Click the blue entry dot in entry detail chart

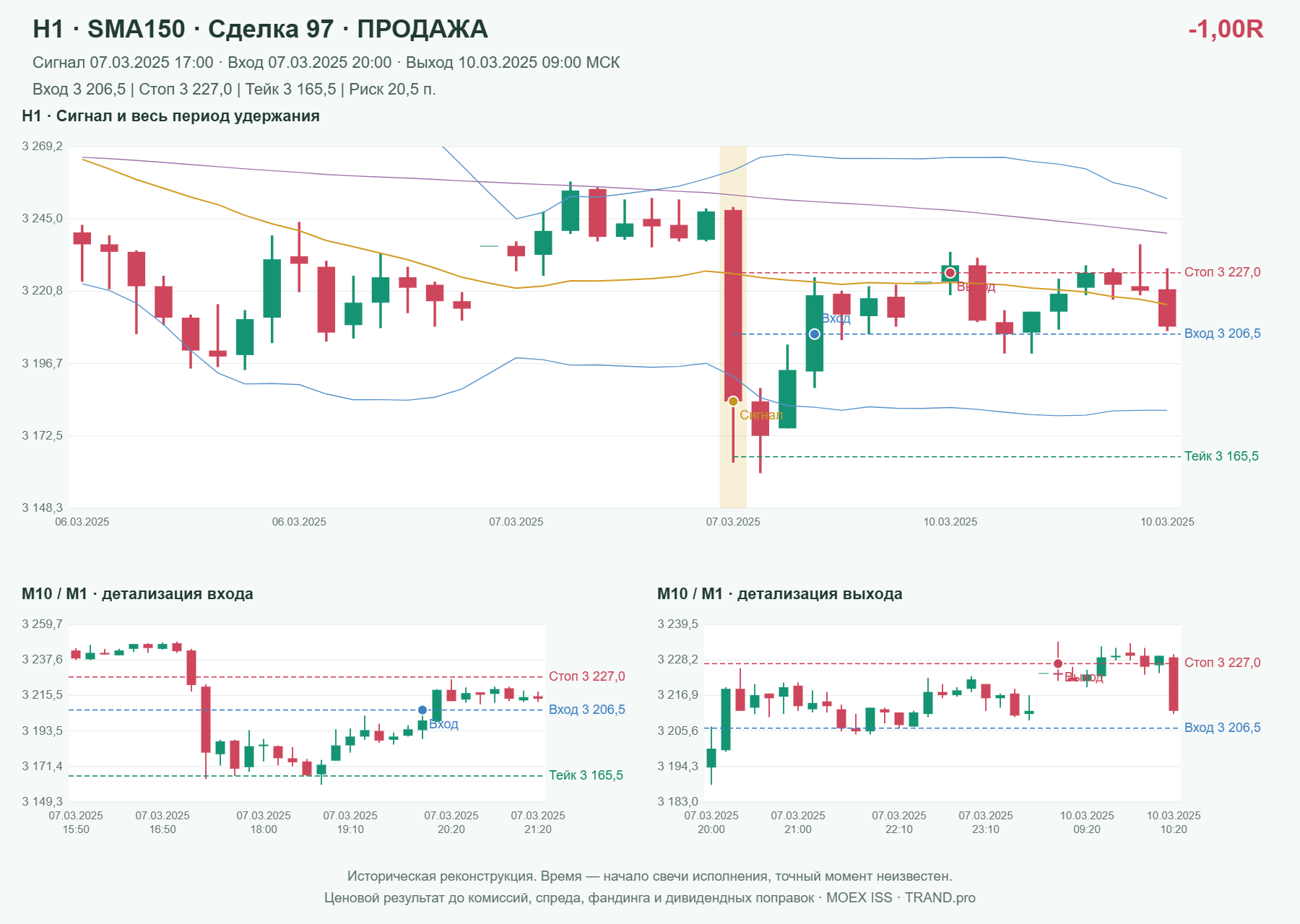422,710
